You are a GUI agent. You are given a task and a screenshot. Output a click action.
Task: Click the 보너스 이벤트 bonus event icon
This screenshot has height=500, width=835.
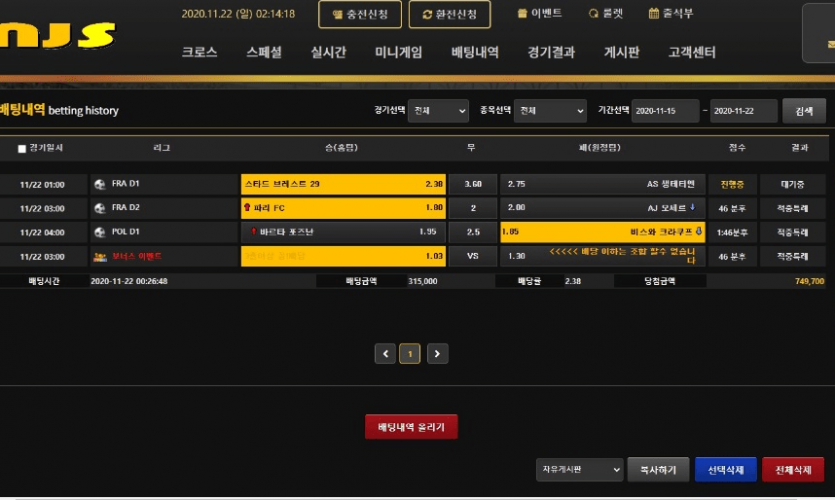pyautogui.click(x=100, y=257)
